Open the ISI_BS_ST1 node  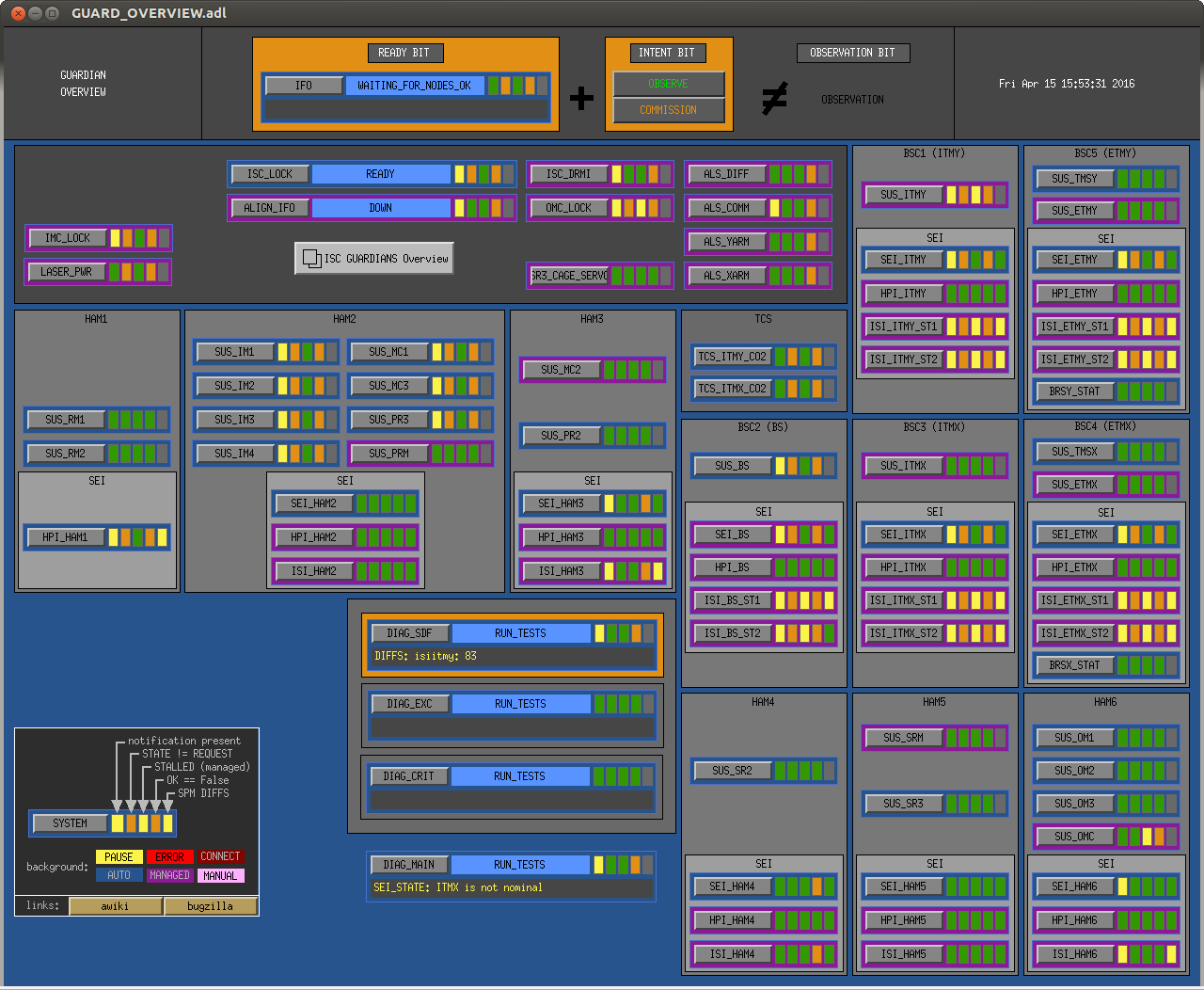[x=733, y=600]
